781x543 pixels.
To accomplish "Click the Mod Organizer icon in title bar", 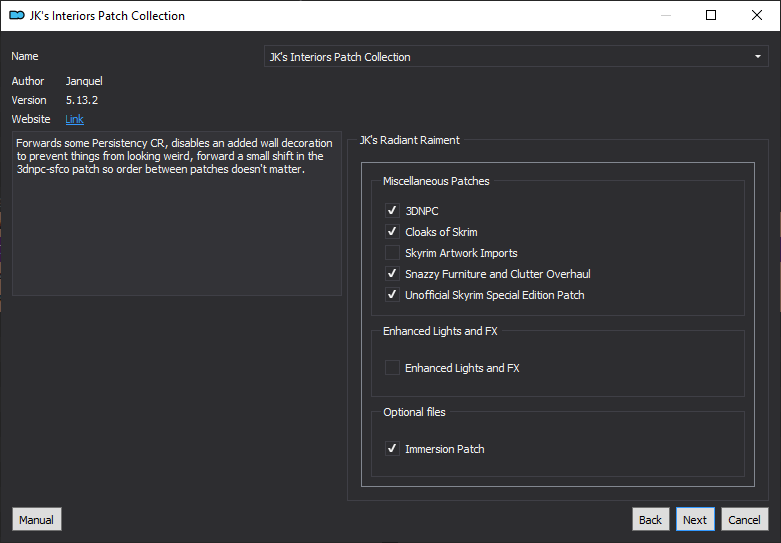I will (17, 15).
